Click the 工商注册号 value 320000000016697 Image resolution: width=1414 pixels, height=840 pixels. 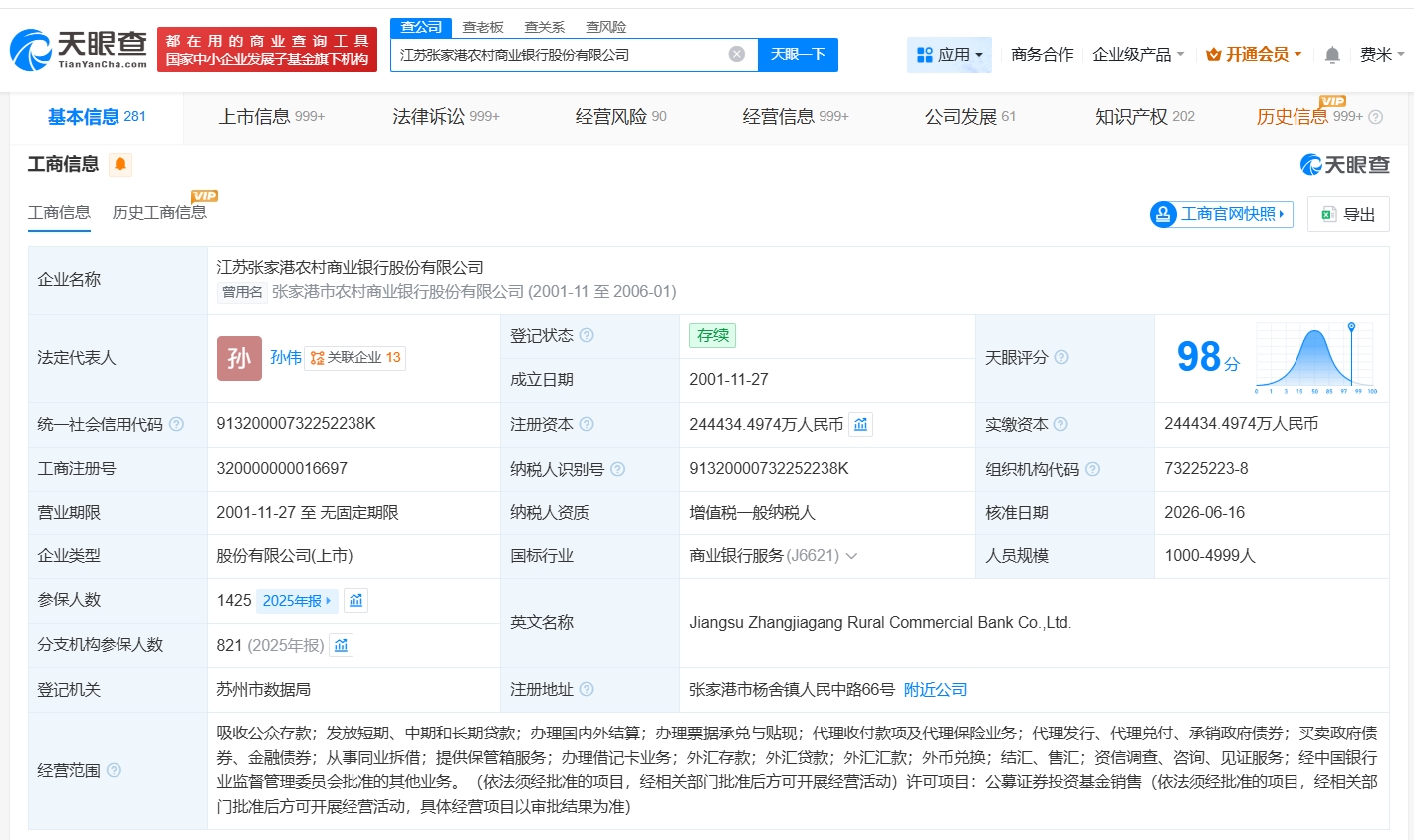click(x=282, y=469)
